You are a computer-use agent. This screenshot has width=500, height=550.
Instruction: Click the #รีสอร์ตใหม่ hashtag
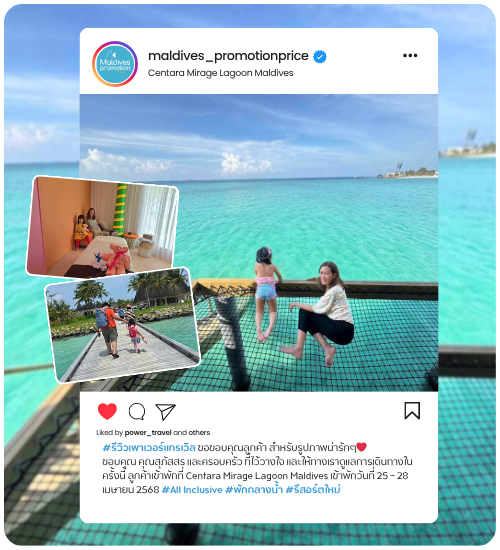(x=313, y=489)
